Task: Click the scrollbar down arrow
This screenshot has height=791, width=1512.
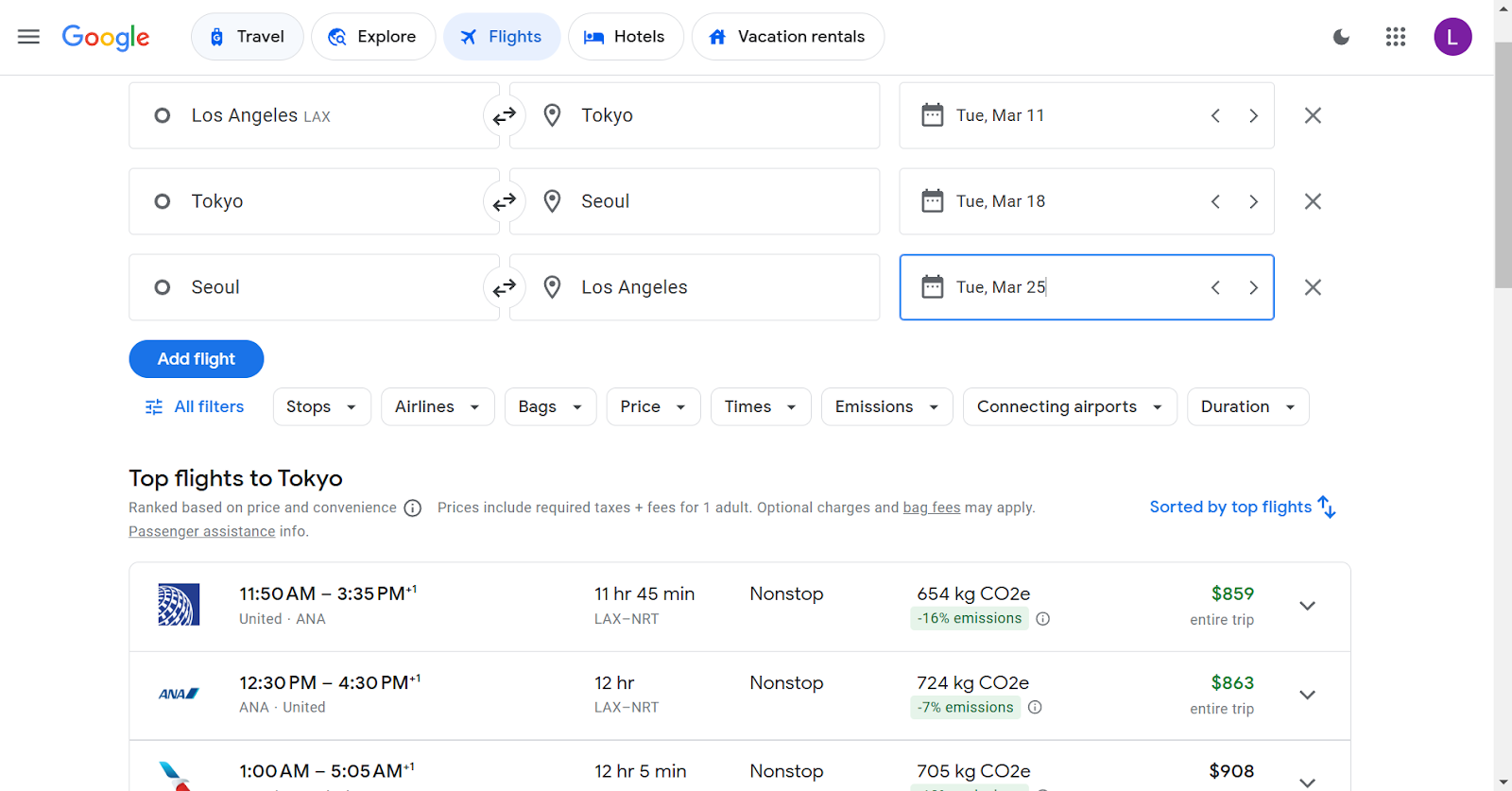Action: (x=1503, y=782)
